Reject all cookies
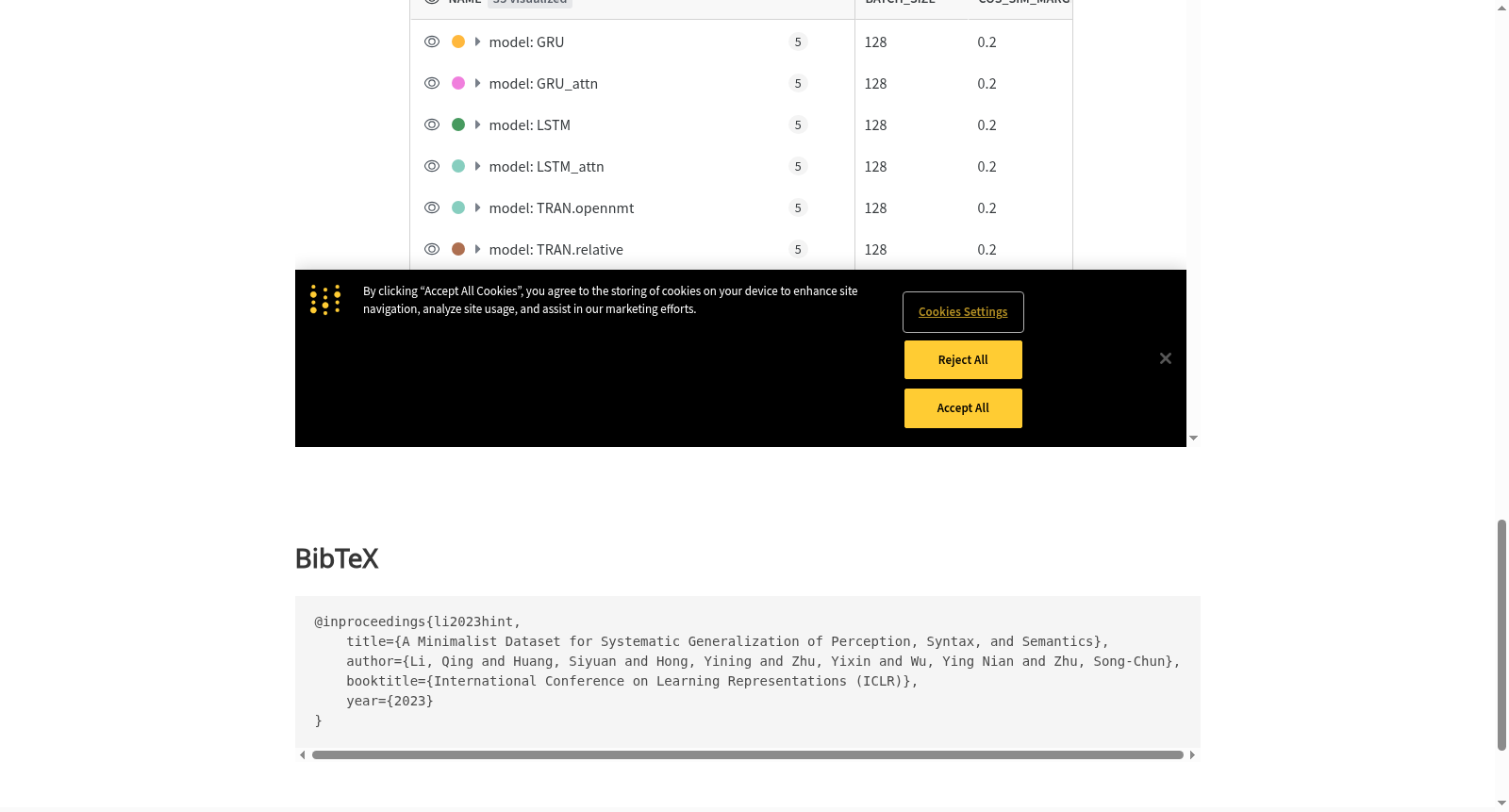 coord(963,360)
